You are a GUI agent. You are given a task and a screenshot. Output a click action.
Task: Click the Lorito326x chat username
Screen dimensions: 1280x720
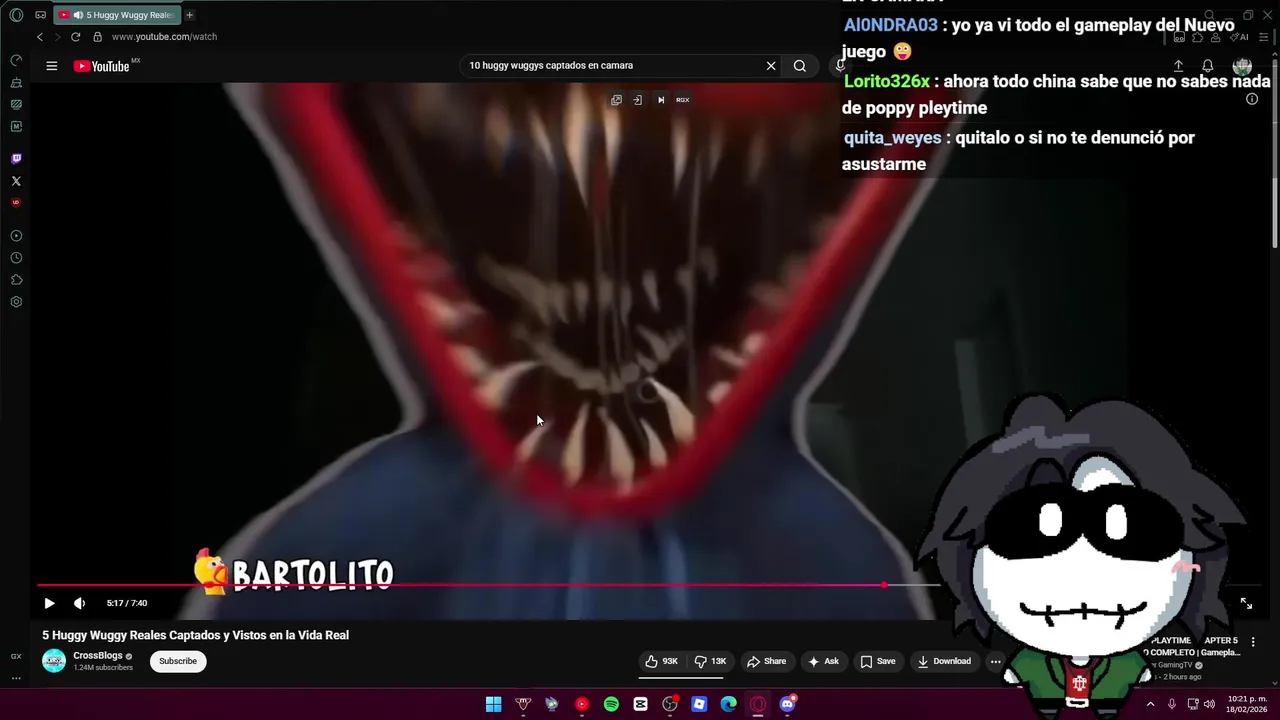point(887,82)
